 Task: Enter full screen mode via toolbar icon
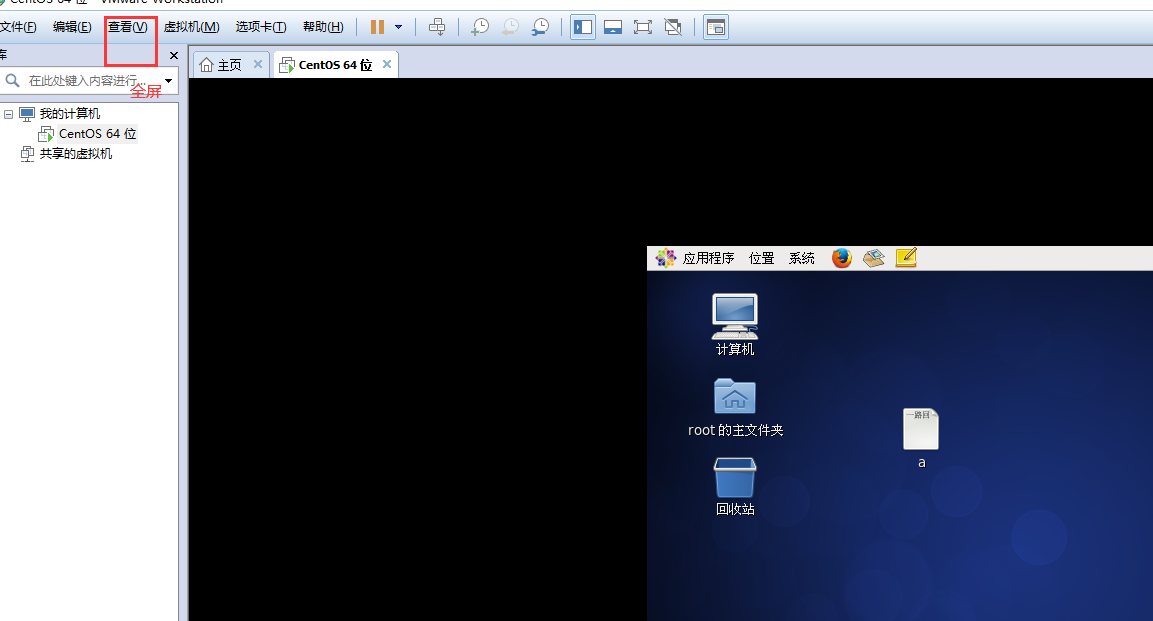(643, 27)
